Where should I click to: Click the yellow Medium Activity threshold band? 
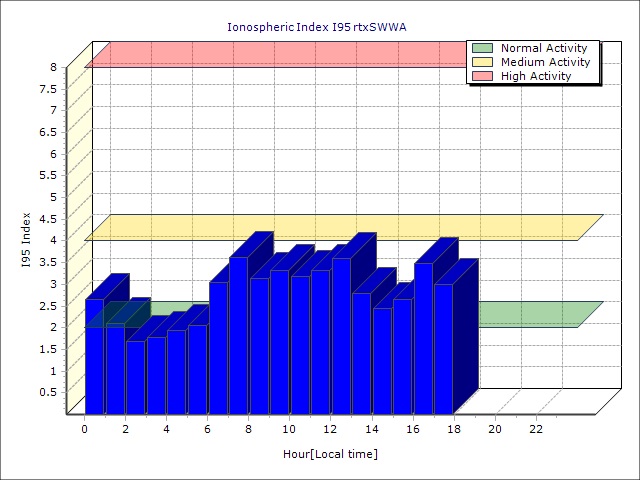tap(340, 227)
